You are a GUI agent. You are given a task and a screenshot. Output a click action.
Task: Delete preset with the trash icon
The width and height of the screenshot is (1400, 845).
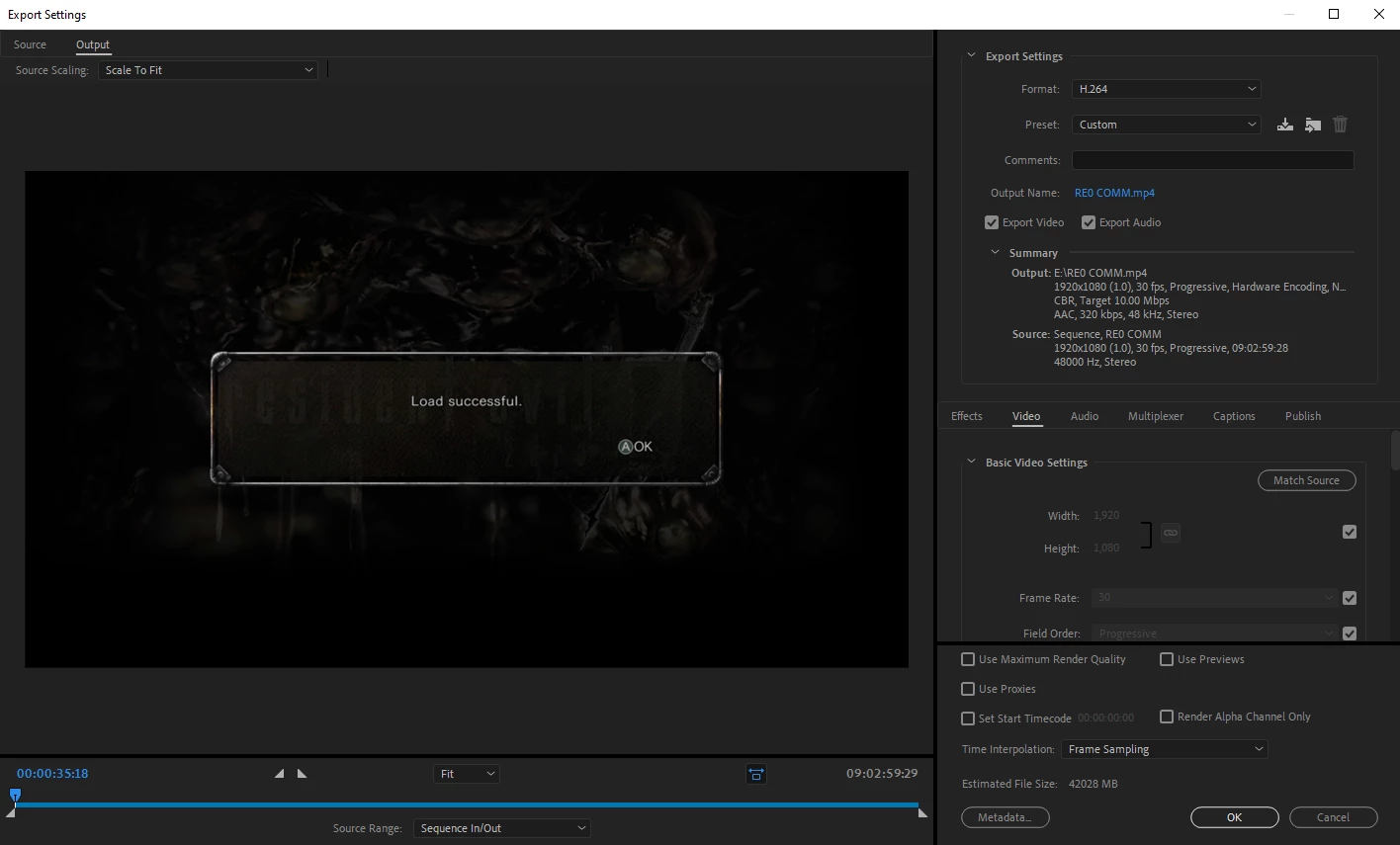click(x=1340, y=125)
